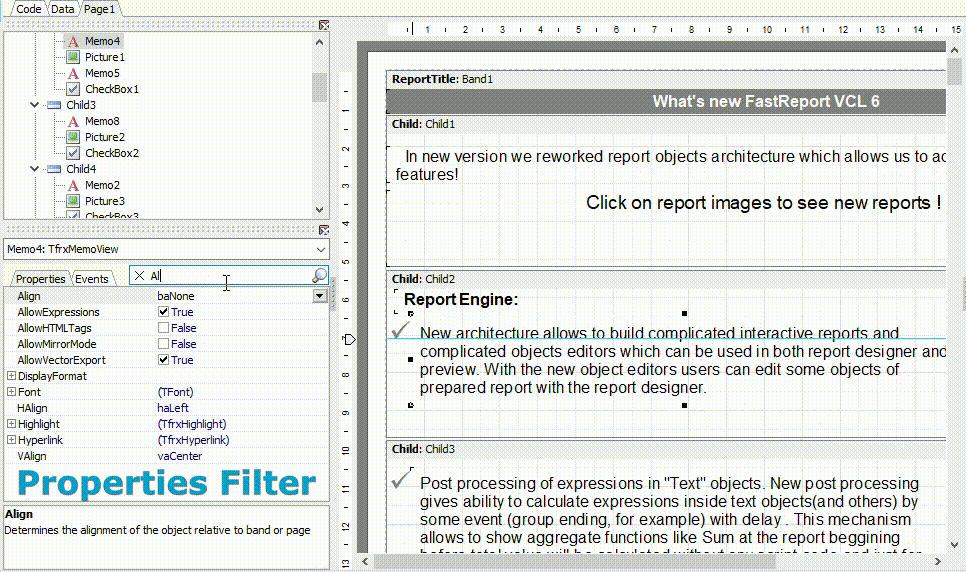This screenshot has height=572, width=966.
Task: Open the Align property dropdown
Action: [319, 296]
